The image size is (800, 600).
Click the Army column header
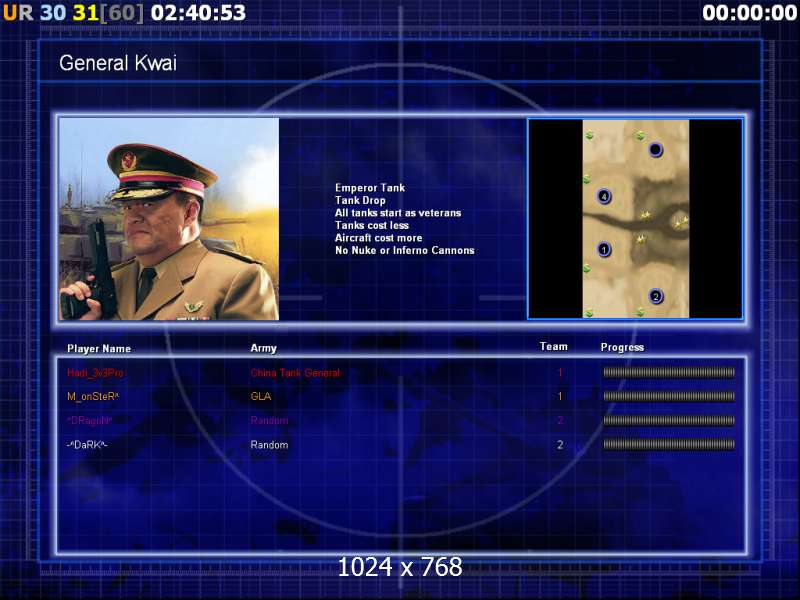point(263,348)
